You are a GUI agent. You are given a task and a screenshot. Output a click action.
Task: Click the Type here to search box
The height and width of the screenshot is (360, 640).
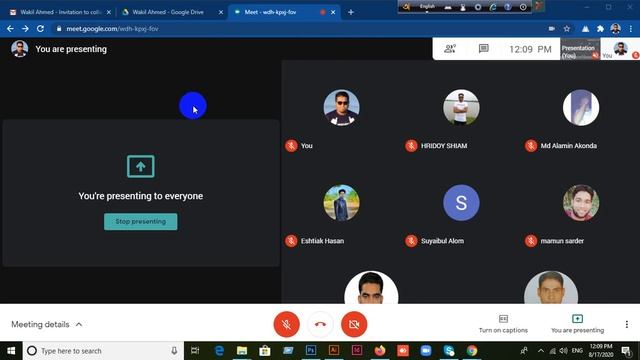point(103,351)
